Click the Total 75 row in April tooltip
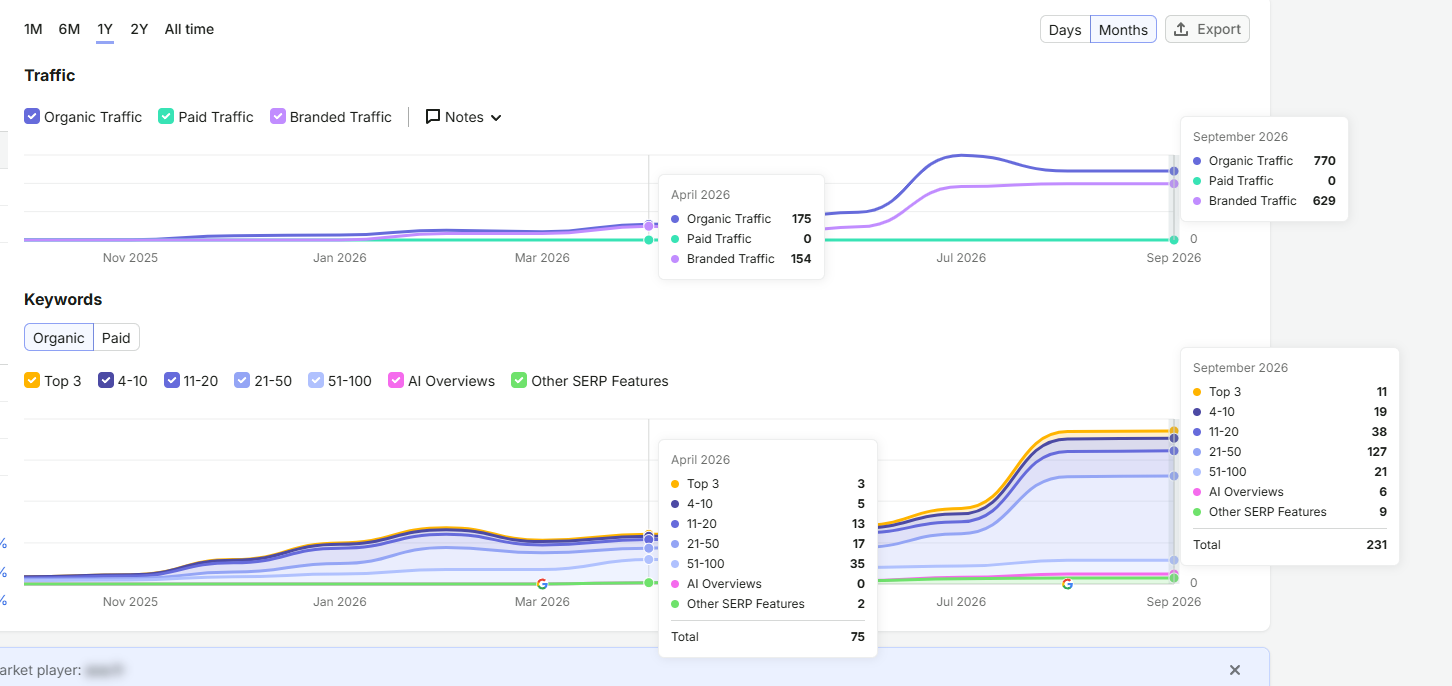The height and width of the screenshot is (686, 1452). click(768, 637)
